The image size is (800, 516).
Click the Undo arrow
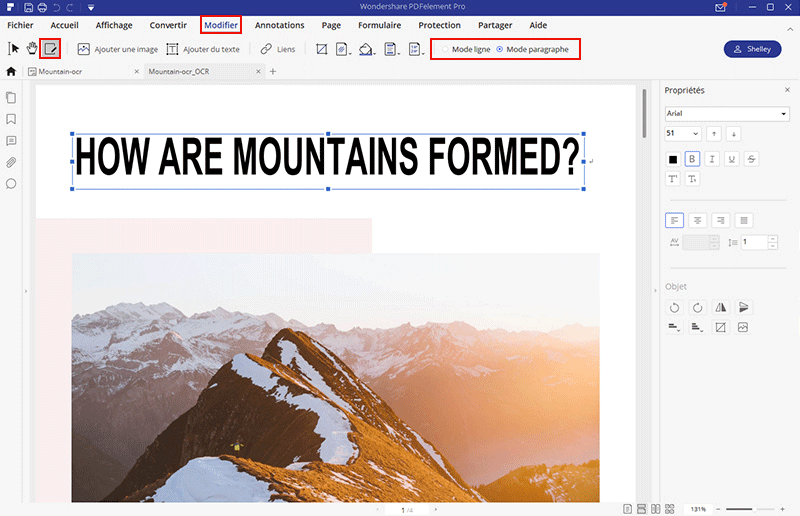point(57,7)
